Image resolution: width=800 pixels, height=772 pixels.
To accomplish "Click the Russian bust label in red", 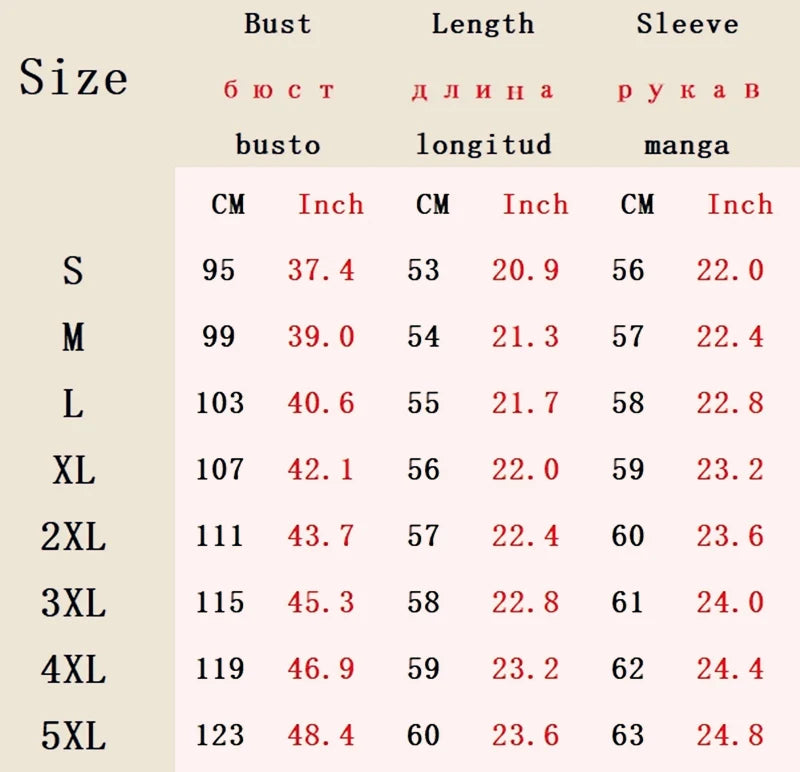I will tap(278, 90).
